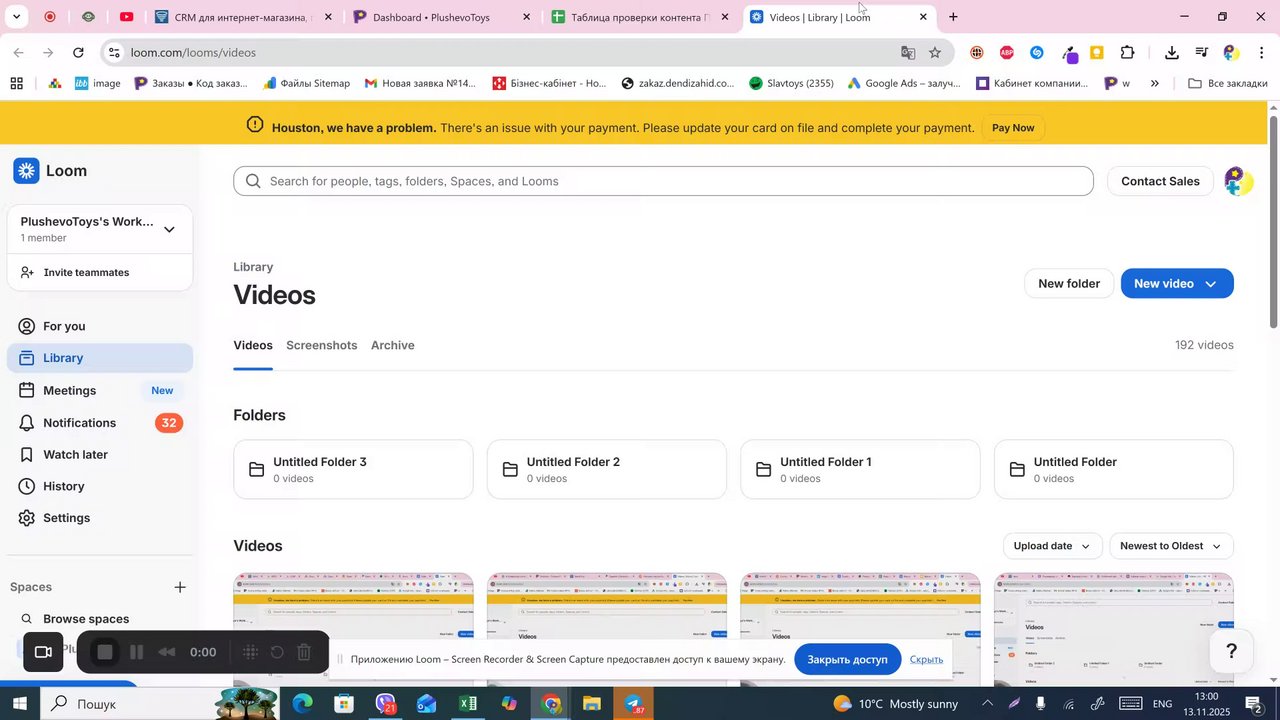Open Library in the sidebar
1280x720 pixels.
100,358
